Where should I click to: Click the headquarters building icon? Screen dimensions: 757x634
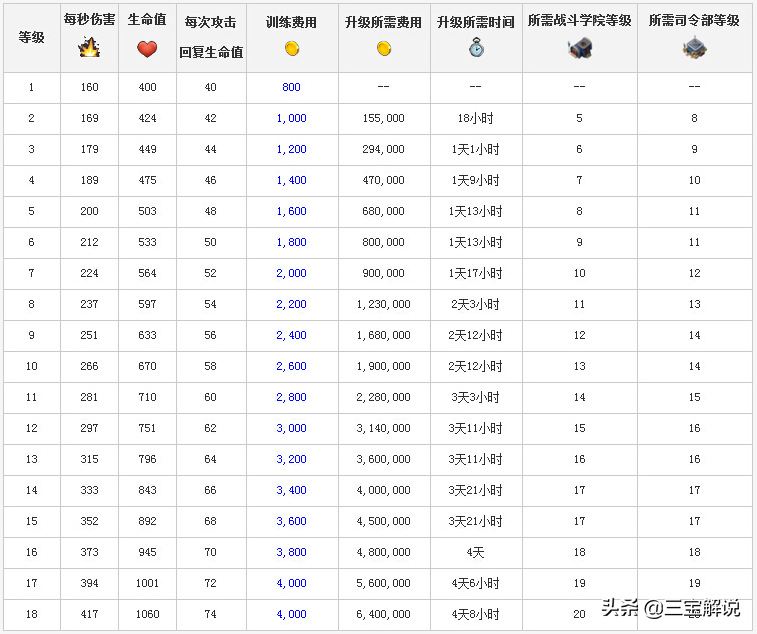(x=694, y=48)
